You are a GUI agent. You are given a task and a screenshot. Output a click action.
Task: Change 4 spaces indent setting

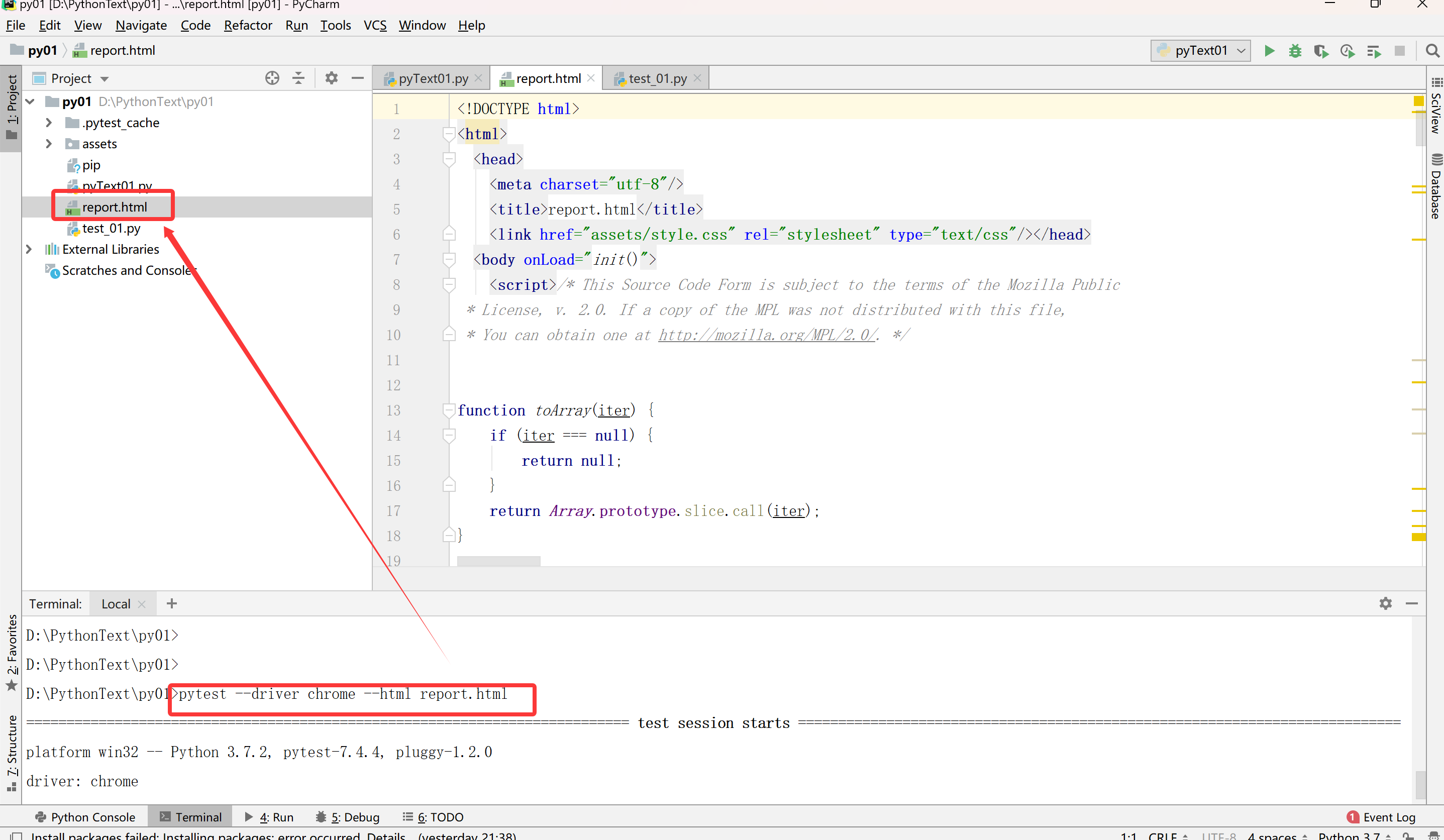click(x=1278, y=835)
